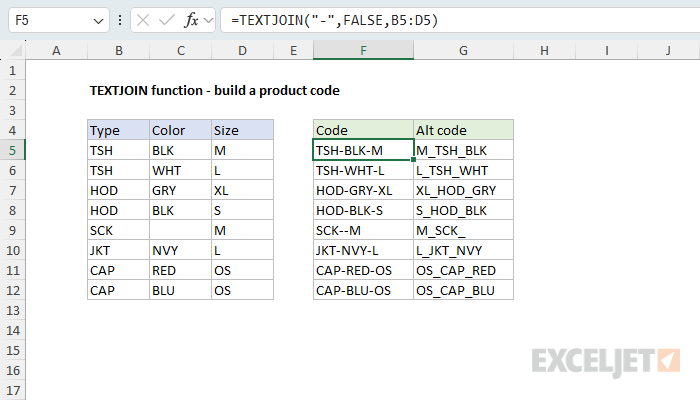Select cell containing 'L_TSH_WHT'

pyautogui.click(x=463, y=170)
